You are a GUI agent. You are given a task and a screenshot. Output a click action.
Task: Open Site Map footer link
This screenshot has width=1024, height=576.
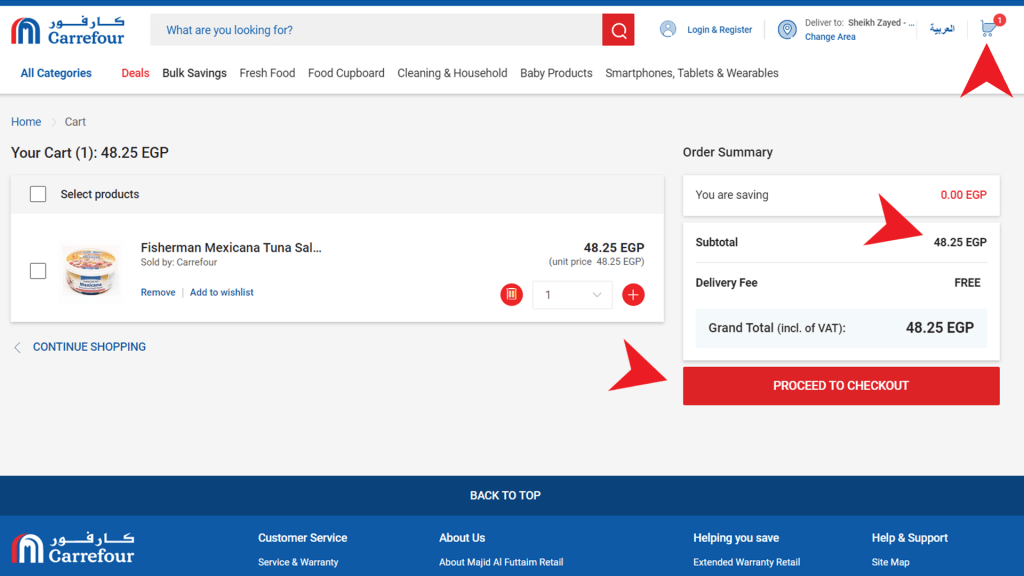tap(890, 562)
